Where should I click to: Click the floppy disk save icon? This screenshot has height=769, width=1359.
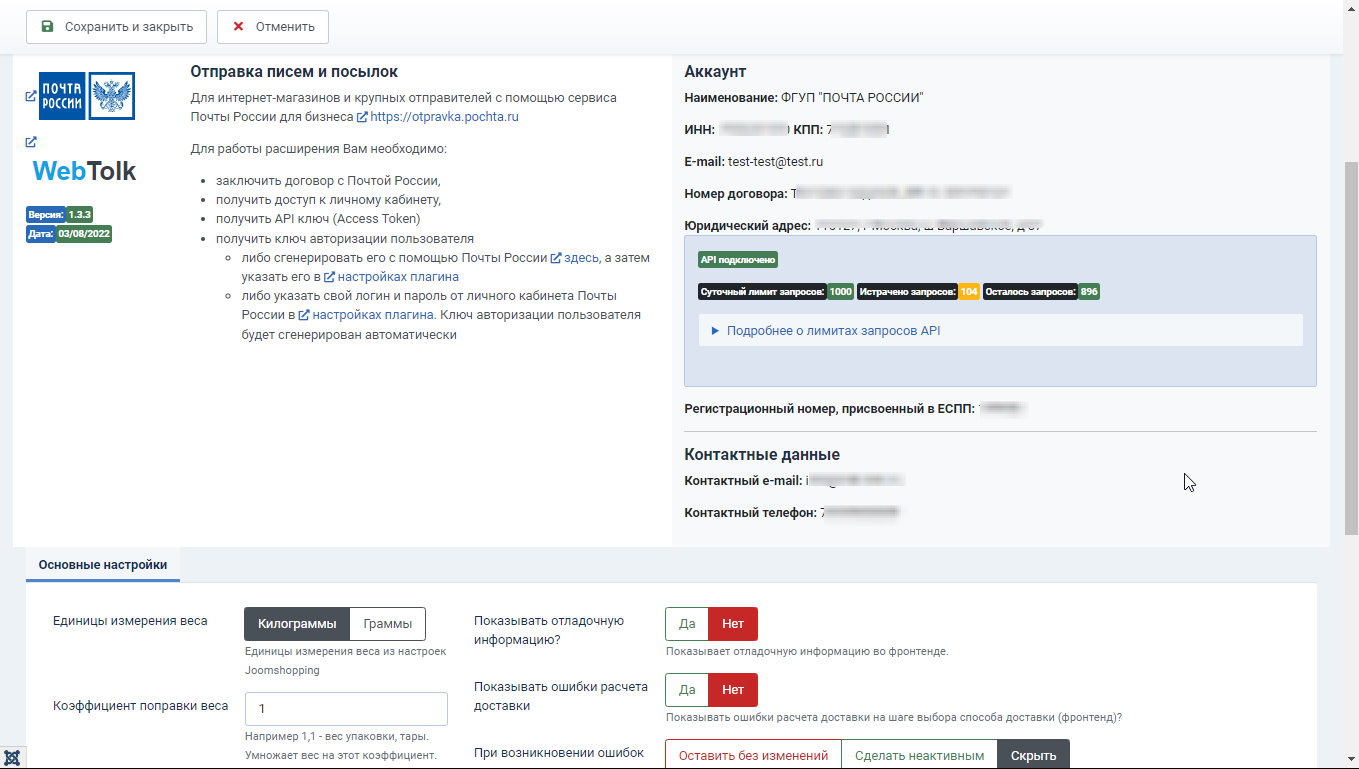coord(47,27)
